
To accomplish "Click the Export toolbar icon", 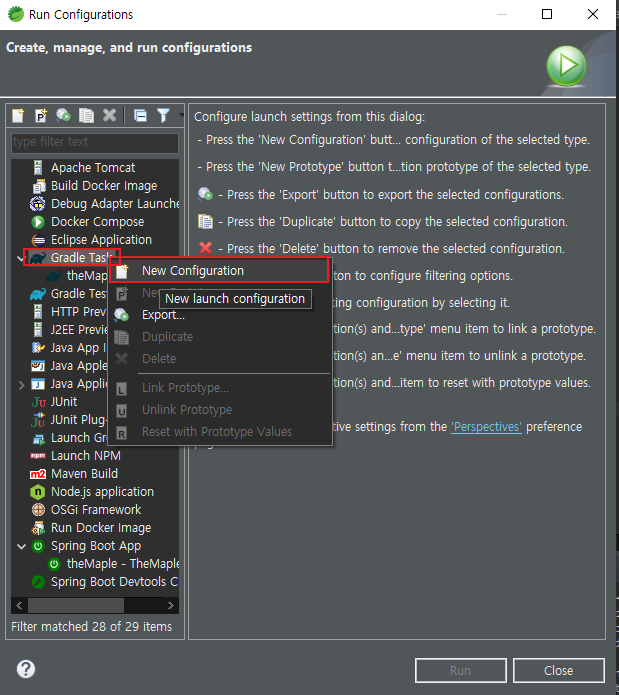I will pos(63,116).
